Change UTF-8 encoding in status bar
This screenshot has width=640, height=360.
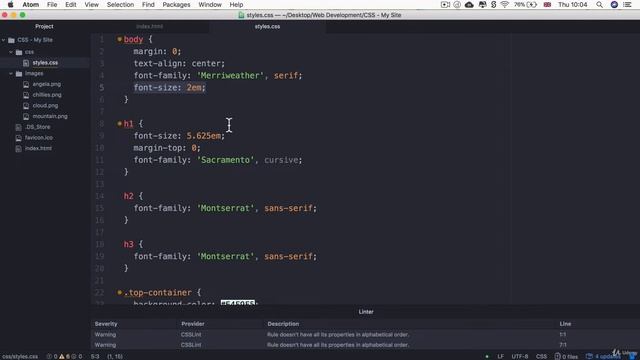point(520,356)
